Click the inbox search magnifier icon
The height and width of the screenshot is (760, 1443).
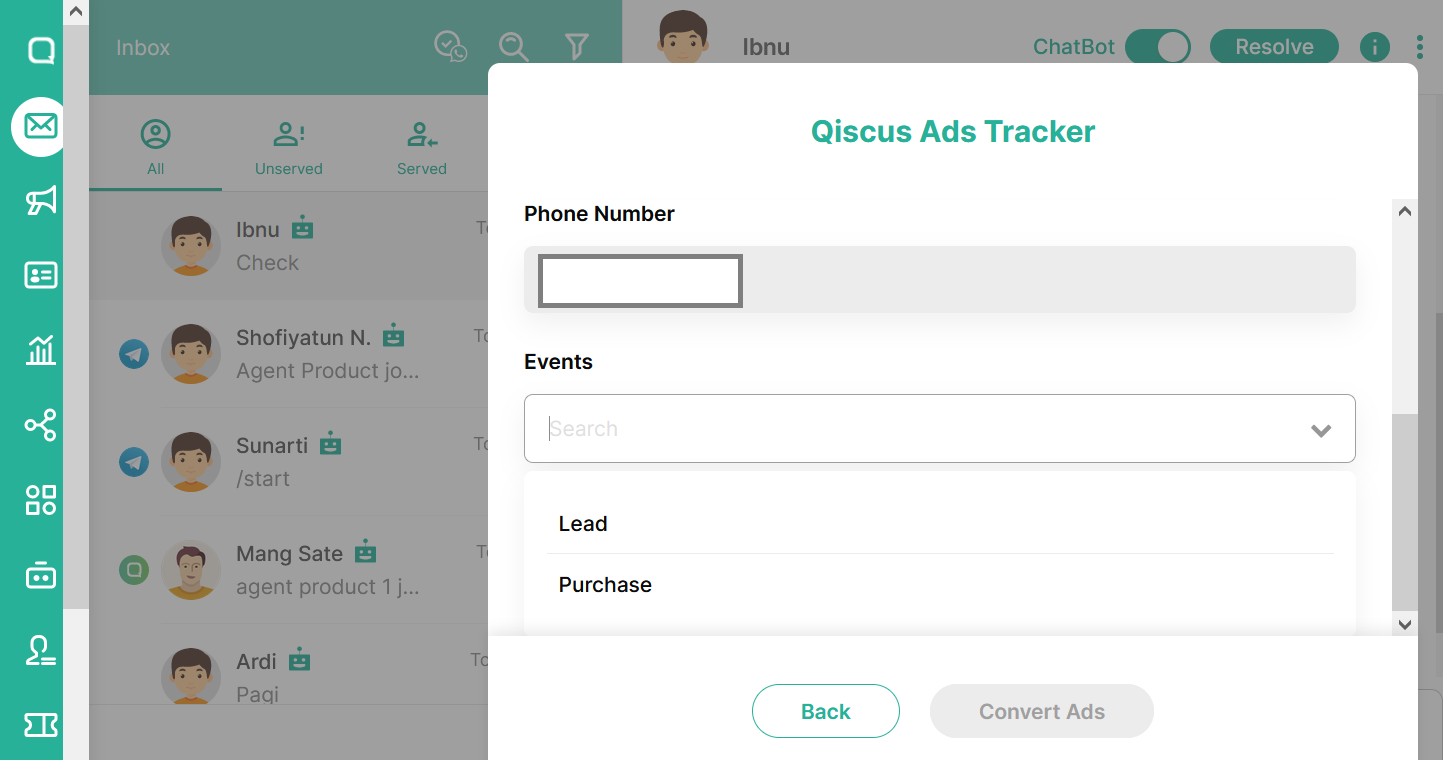point(513,47)
